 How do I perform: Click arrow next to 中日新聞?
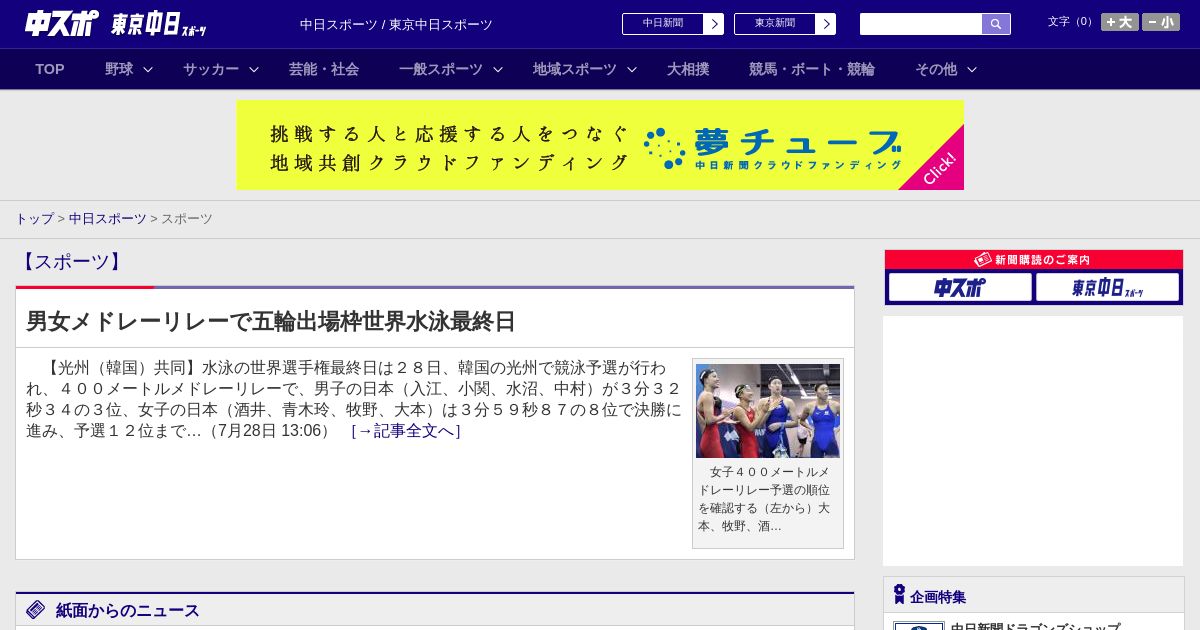pos(714,24)
